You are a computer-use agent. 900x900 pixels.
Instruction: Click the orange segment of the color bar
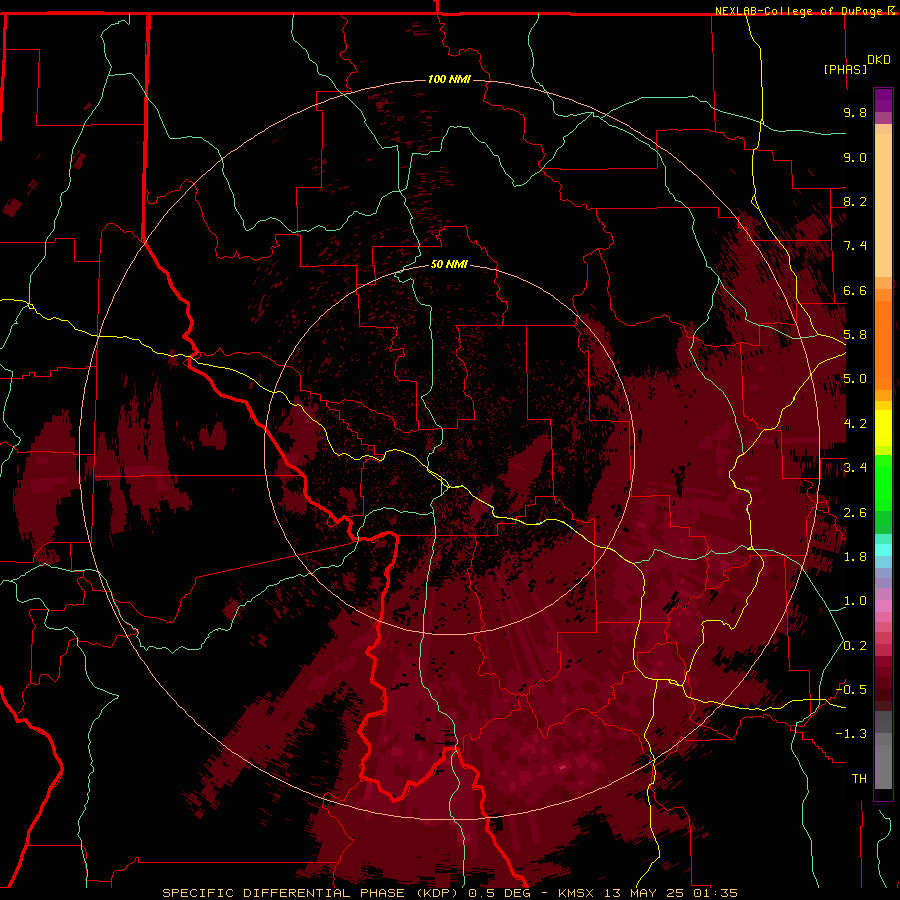pyautogui.click(x=883, y=344)
